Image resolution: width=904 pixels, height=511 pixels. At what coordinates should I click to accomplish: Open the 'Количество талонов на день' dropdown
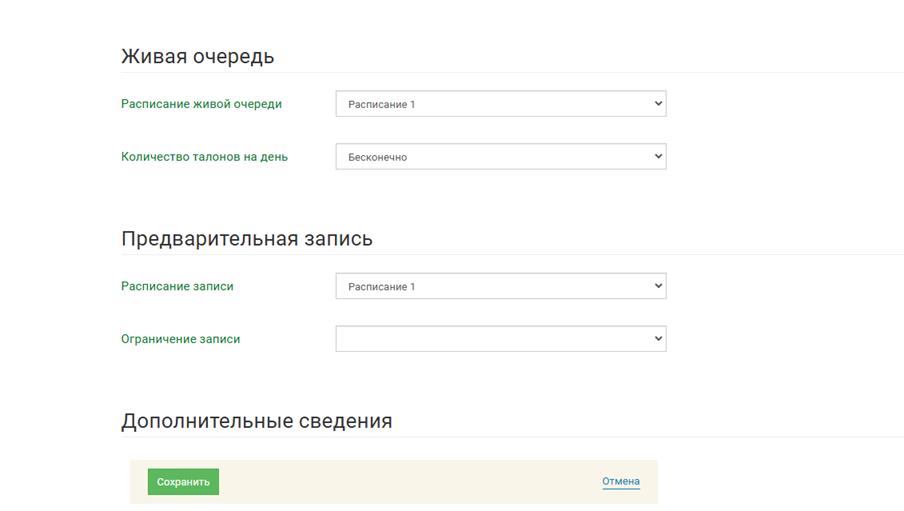tap(500, 157)
